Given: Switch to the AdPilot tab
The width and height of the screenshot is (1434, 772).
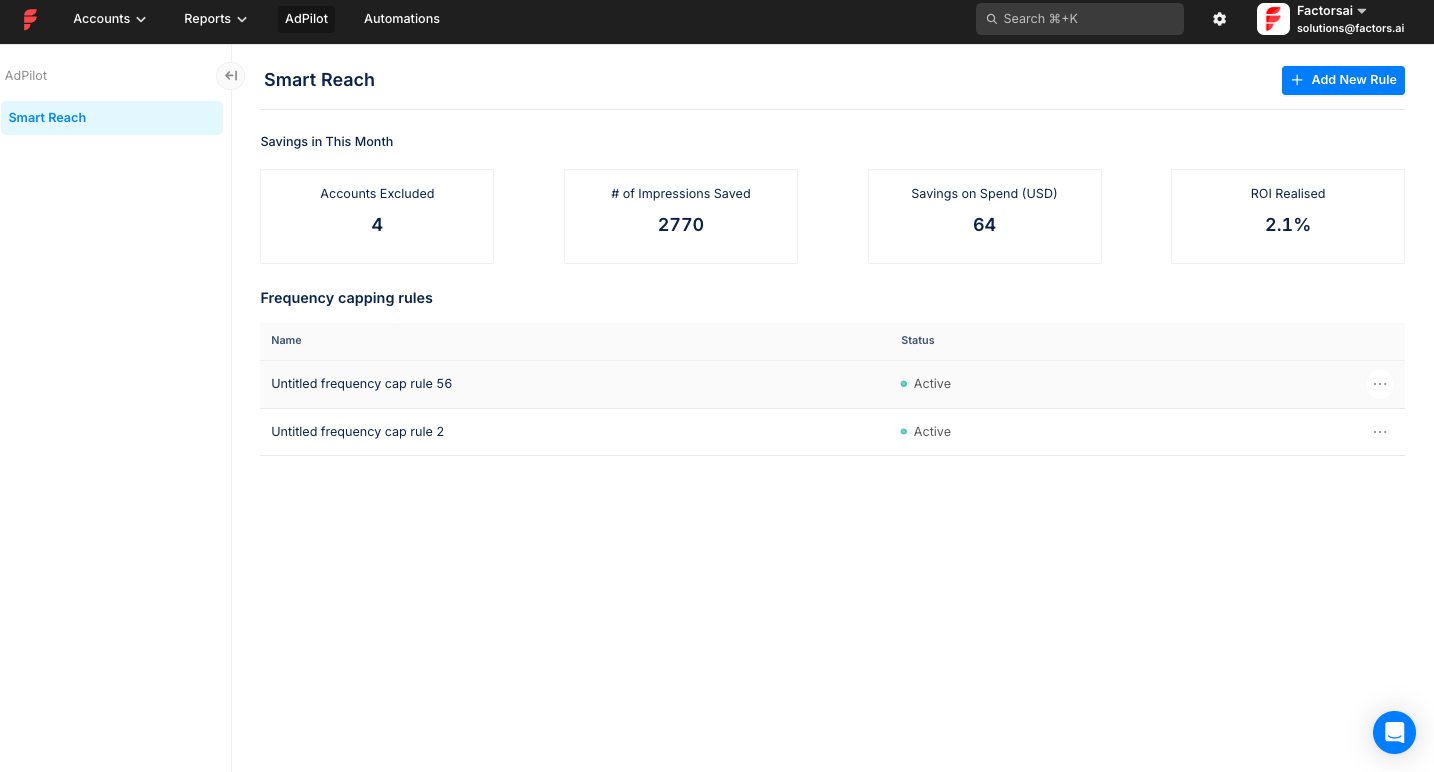Looking at the screenshot, I should 306,19.
